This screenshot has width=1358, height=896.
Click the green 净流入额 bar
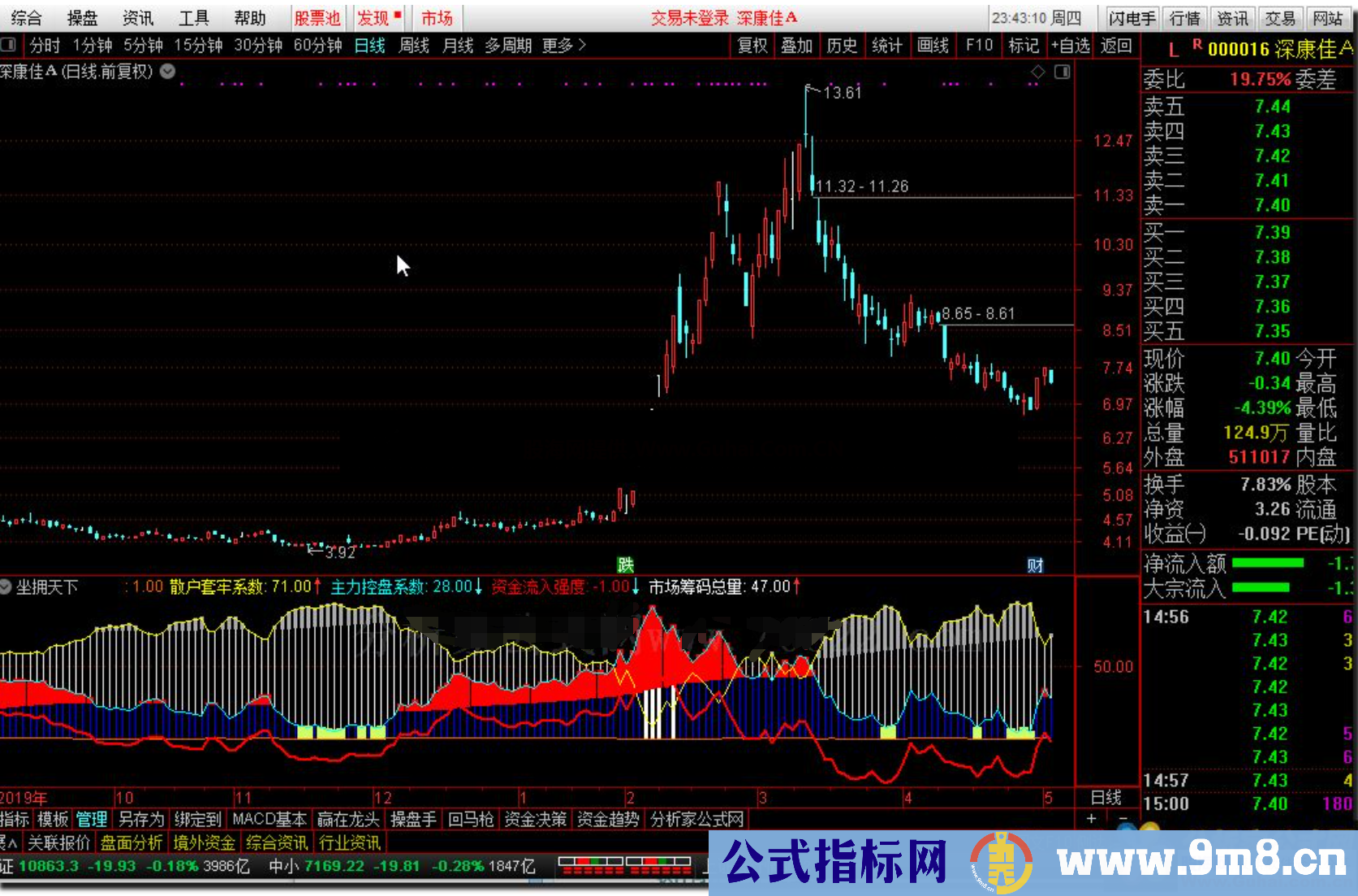(x=1266, y=563)
